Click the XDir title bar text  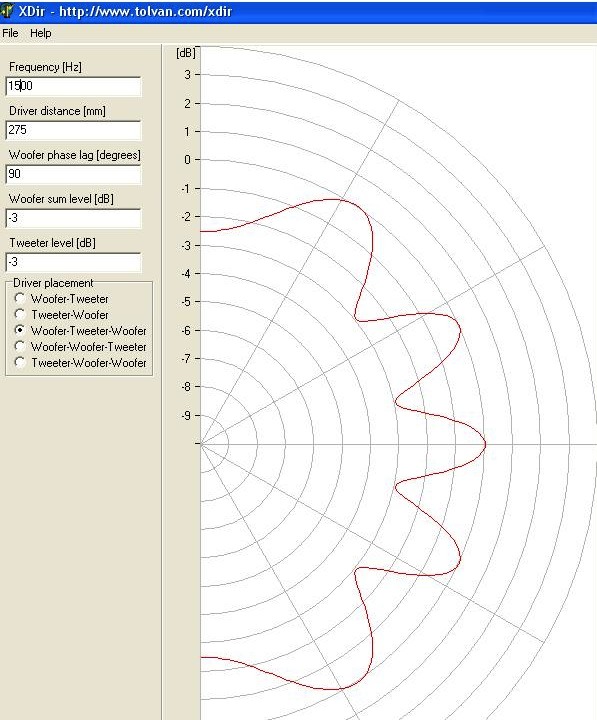point(125,11)
